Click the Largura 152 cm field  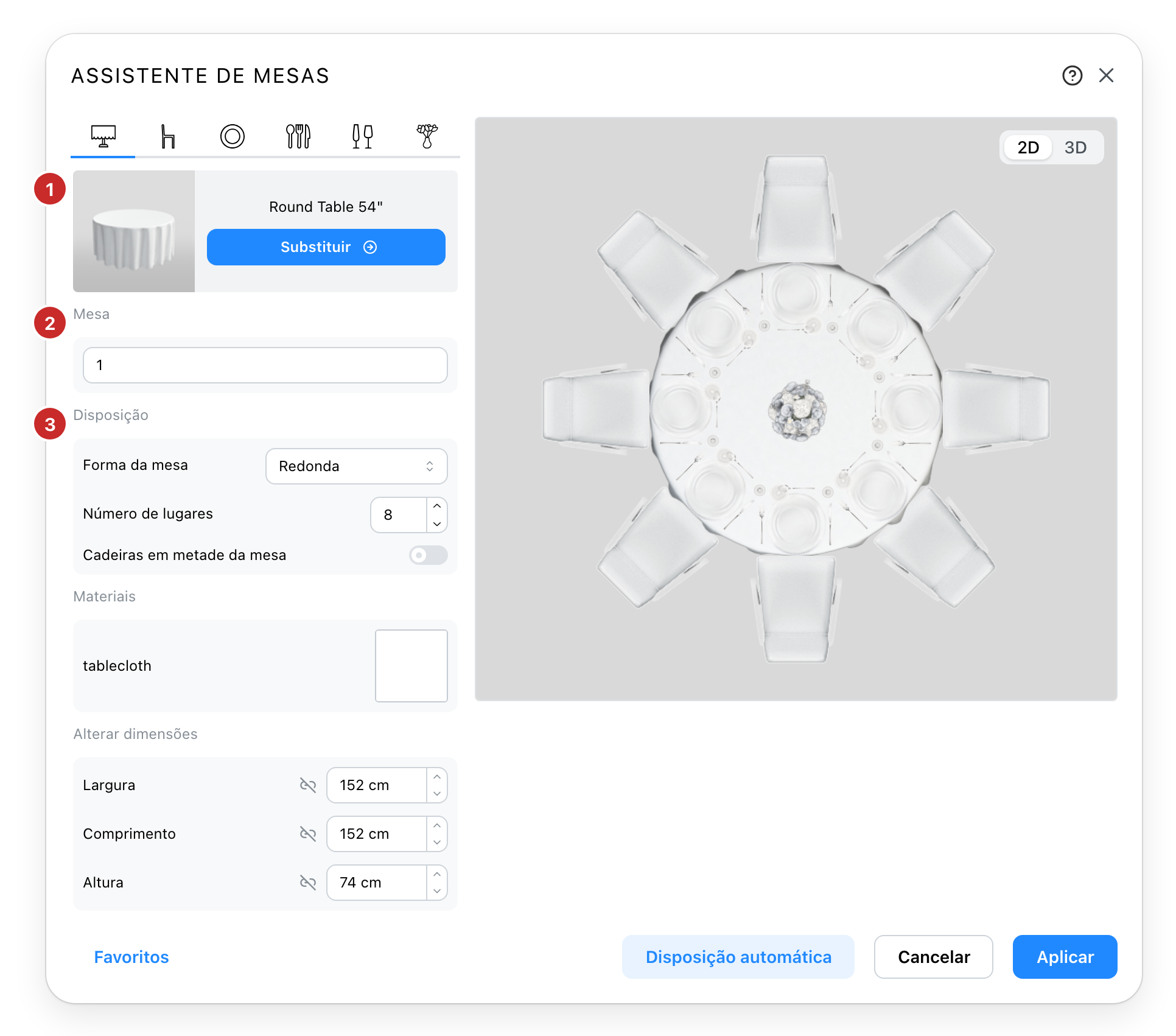pos(377,785)
